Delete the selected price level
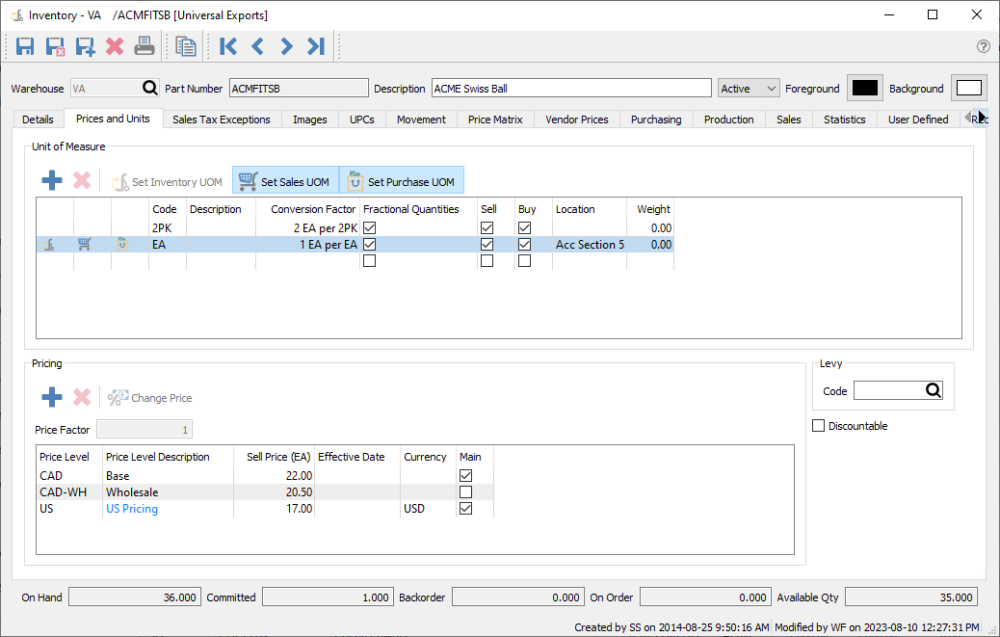 [x=82, y=397]
